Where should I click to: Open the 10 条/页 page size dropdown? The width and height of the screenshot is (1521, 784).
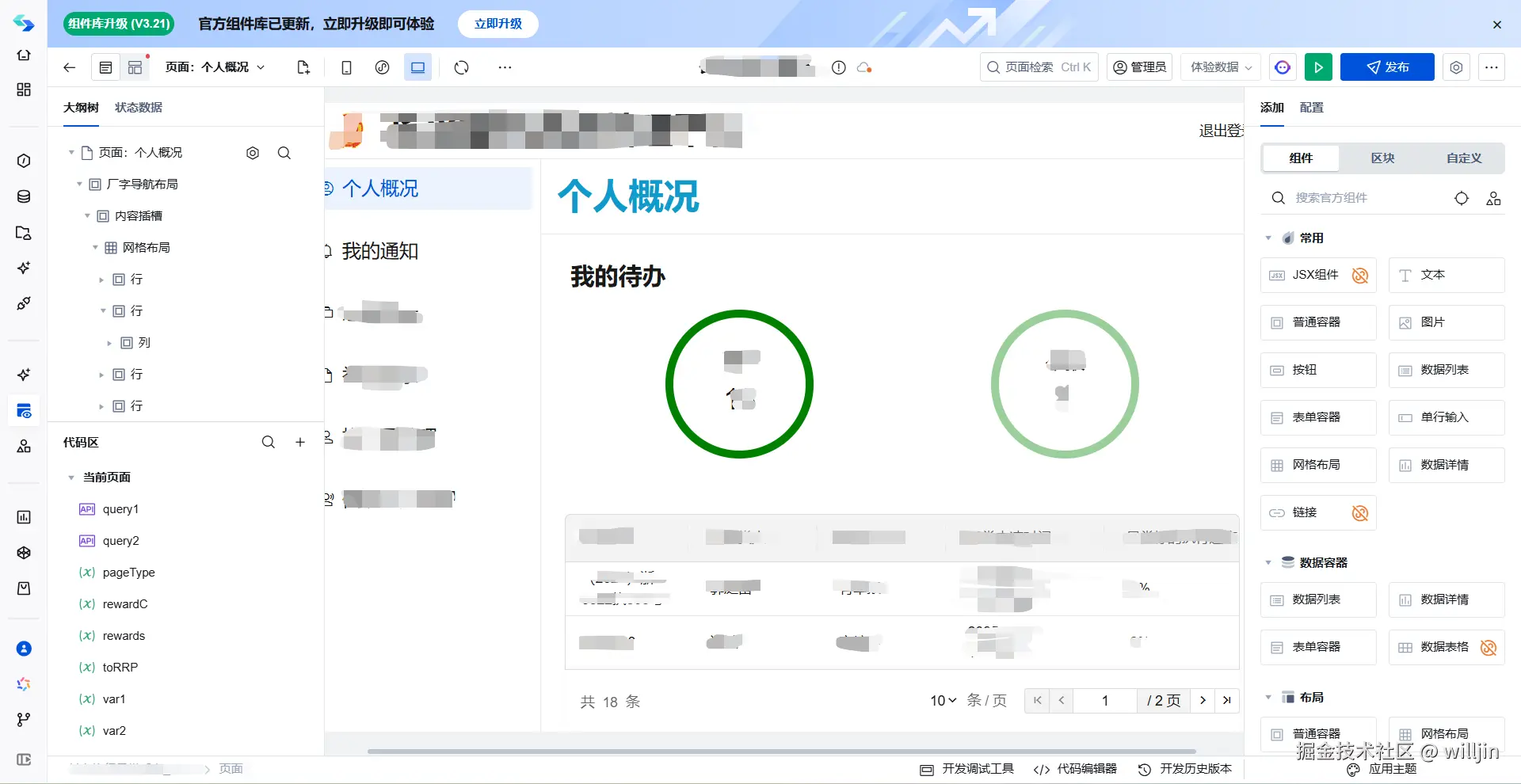pyautogui.click(x=943, y=701)
